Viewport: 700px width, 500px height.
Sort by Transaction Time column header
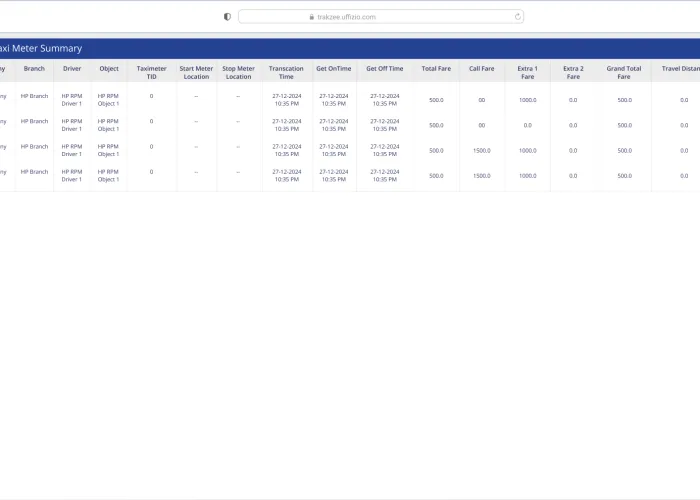pyautogui.click(x=287, y=72)
